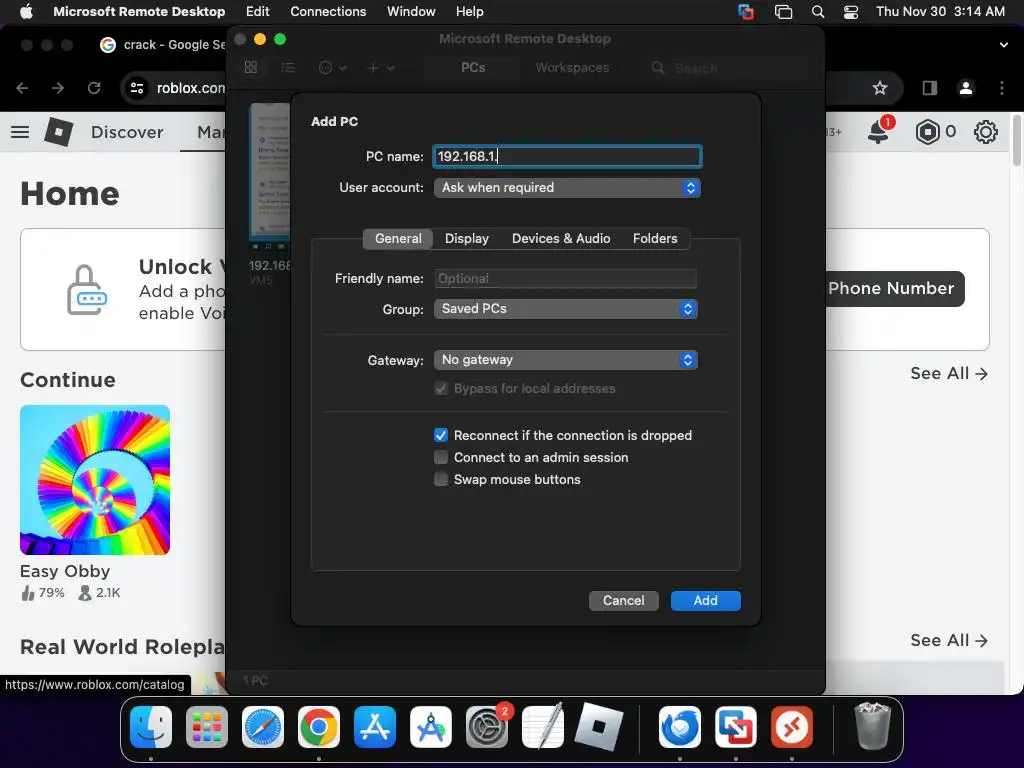Toggle Bypass for local addresses checkbox
This screenshot has height=768, width=1024.
pyautogui.click(x=441, y=389)
